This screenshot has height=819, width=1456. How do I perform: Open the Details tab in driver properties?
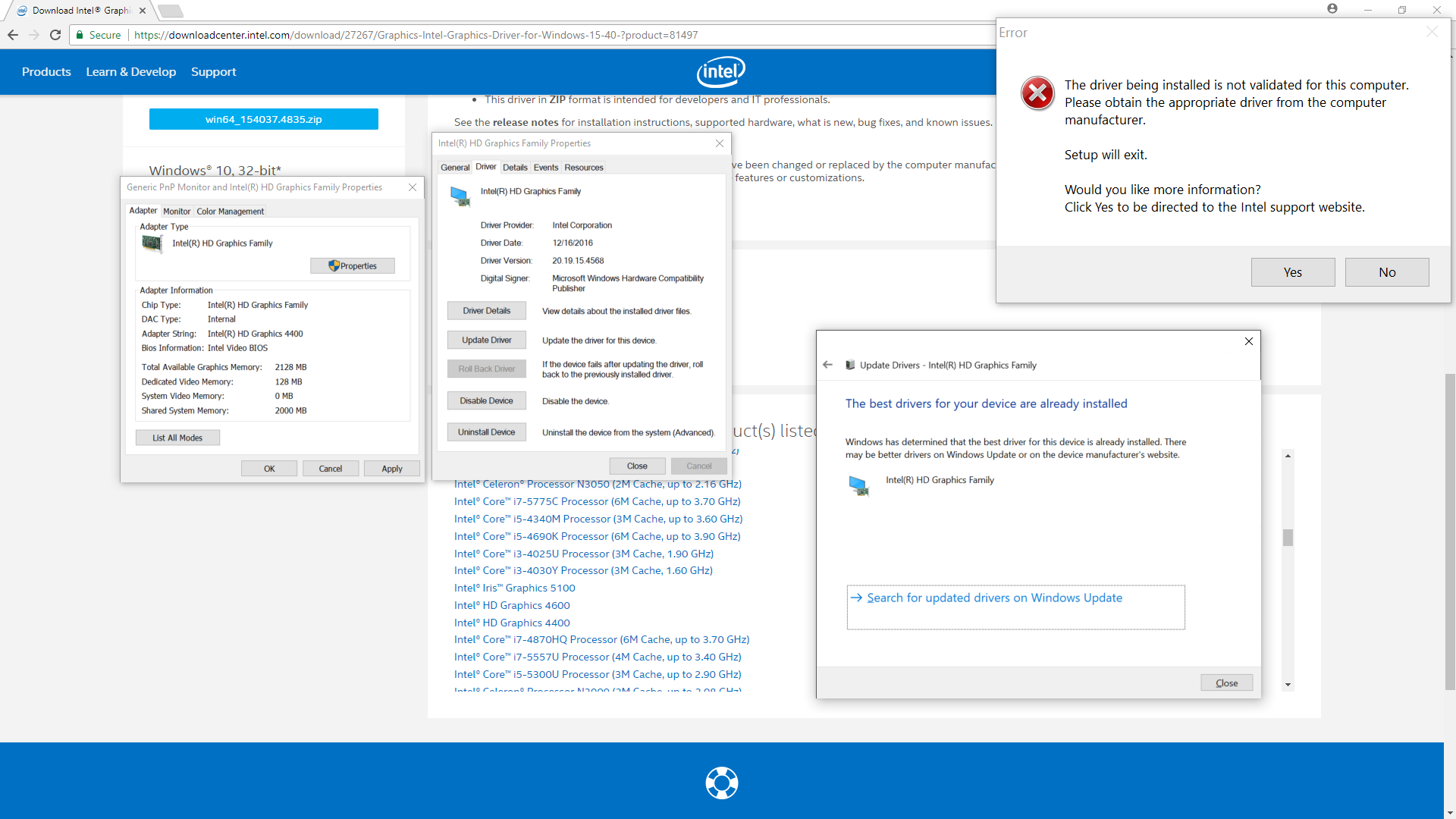tap(515, 168)
